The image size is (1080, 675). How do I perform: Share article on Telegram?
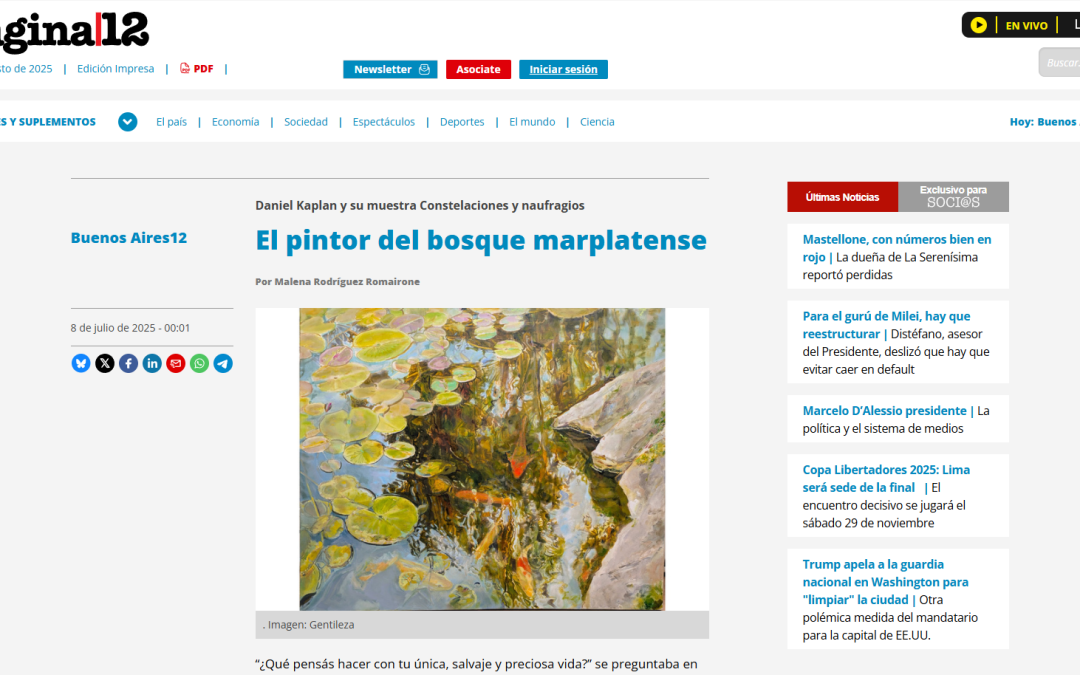tap(223, 363)
